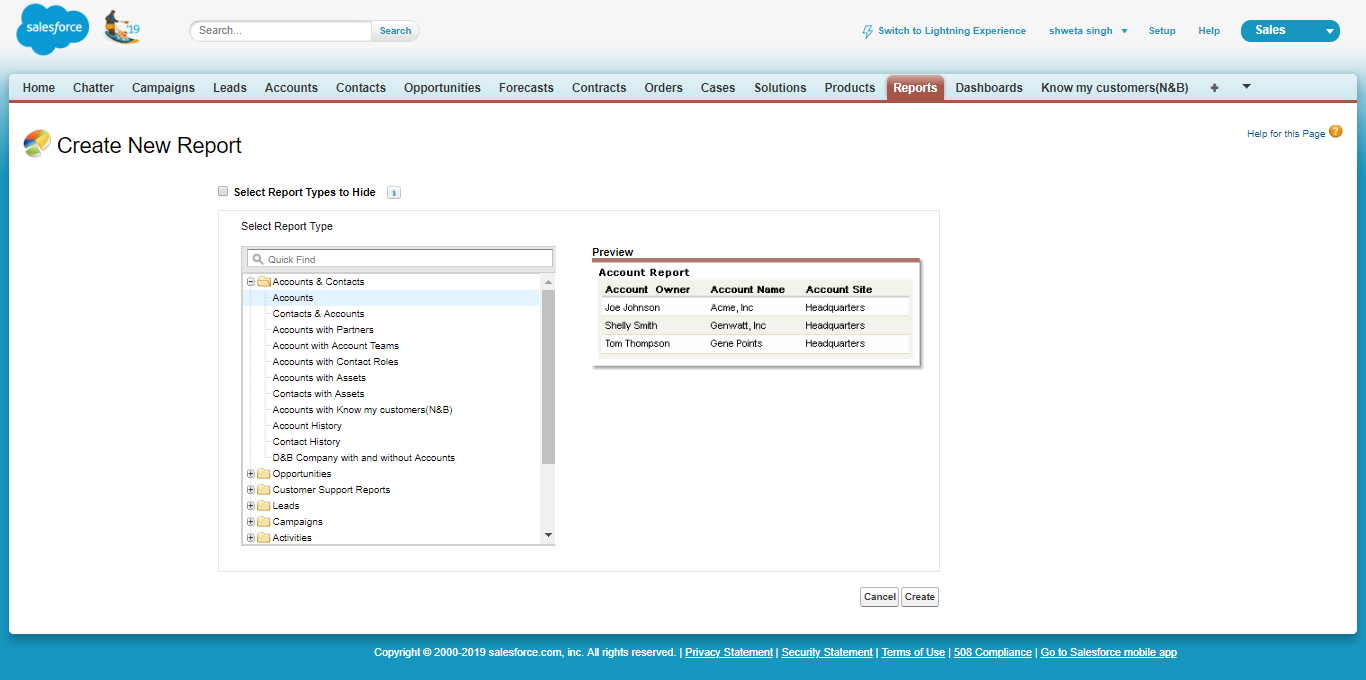This screenshot has width=1366, height=680.
Task: Click the Accounts & Contacts folder icon
Action: coord(264,282)
